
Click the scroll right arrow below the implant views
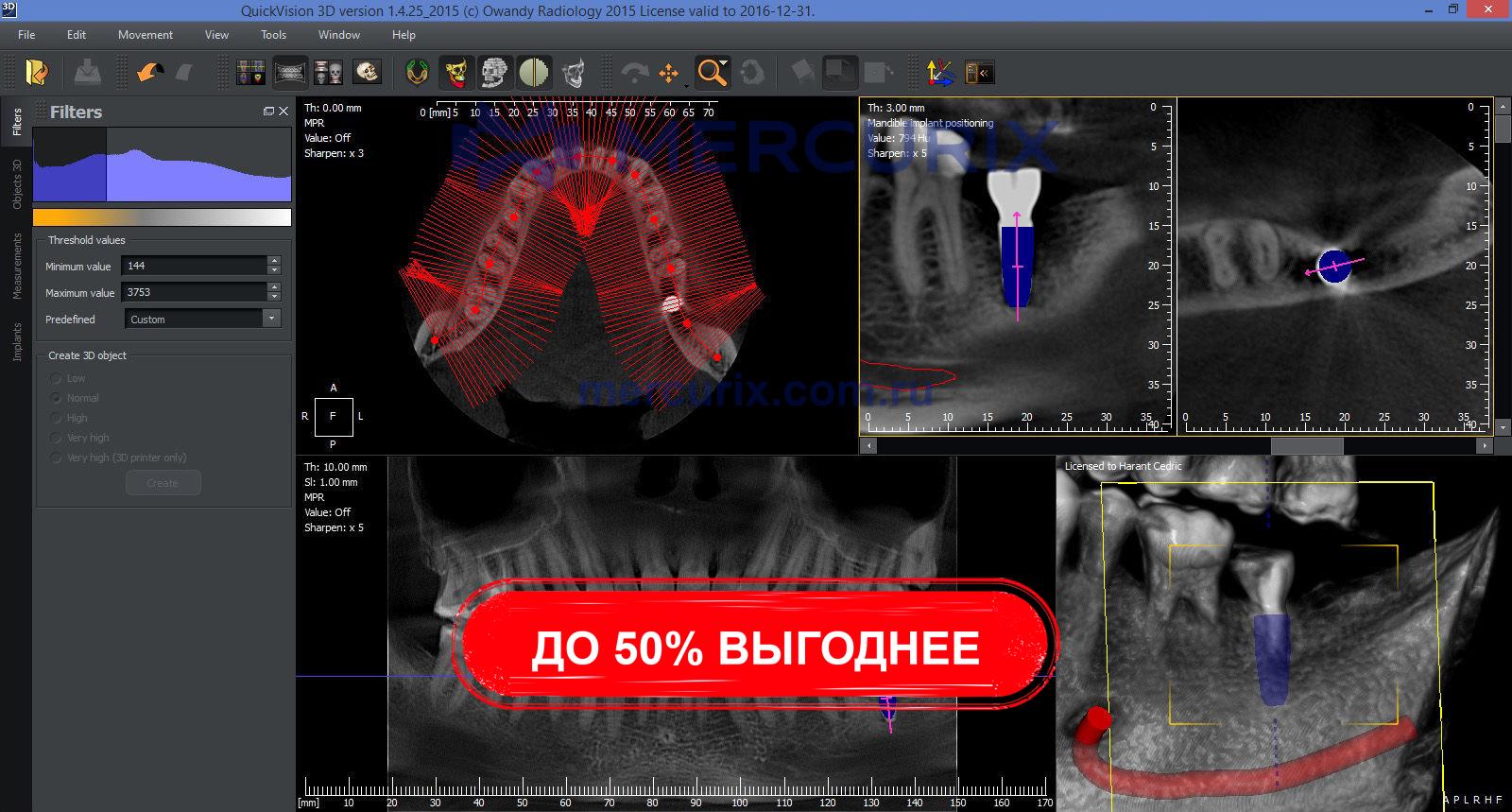point(1485,445)
